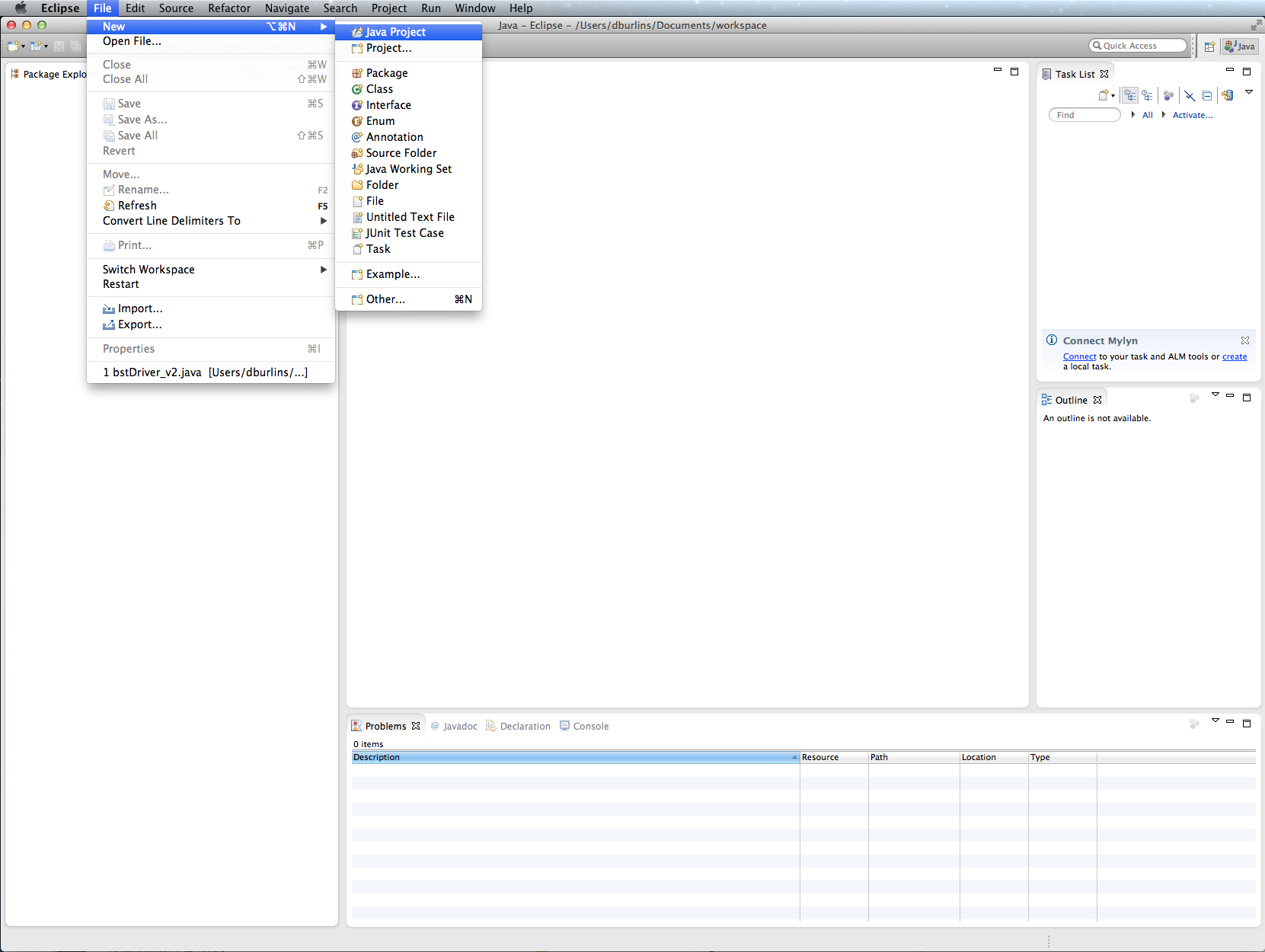The image size is (1265, 952).
Task: Open the Outline view menu triangle
Action: coord(1215,395)
